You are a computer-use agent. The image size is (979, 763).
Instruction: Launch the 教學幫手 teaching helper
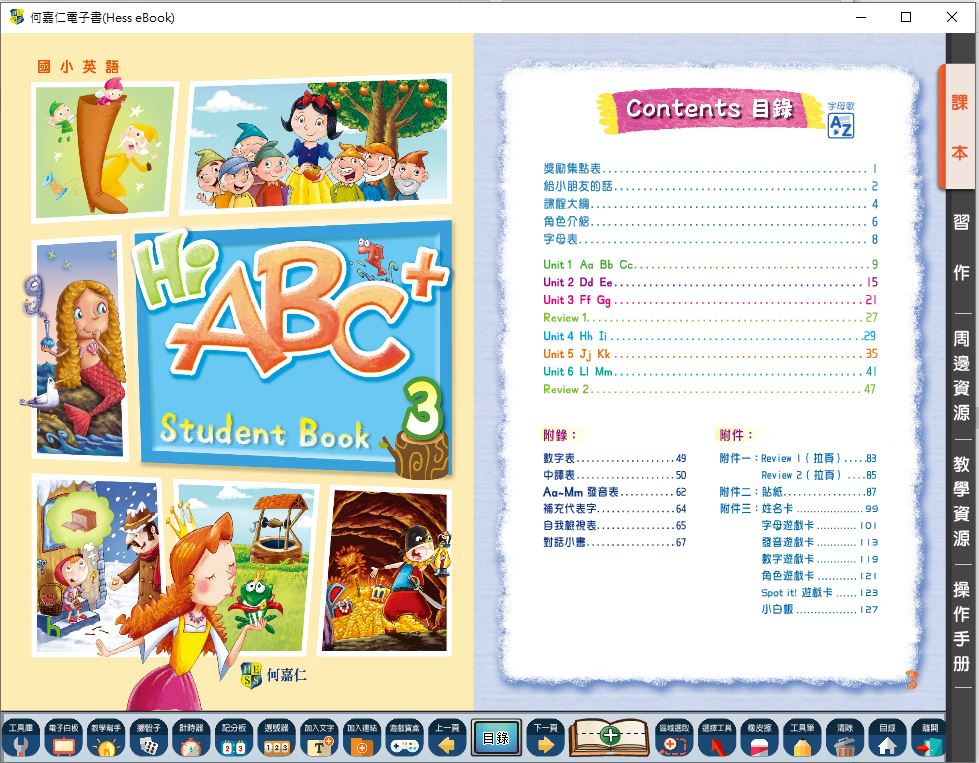106,738
